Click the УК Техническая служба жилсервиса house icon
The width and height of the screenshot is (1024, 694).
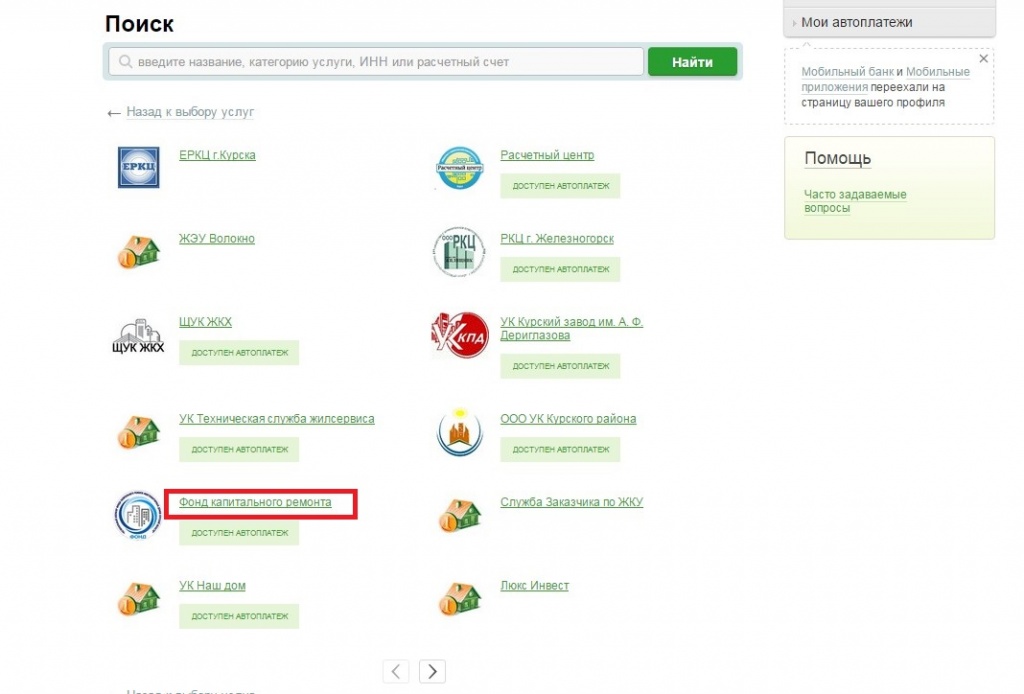click(138, 432)
